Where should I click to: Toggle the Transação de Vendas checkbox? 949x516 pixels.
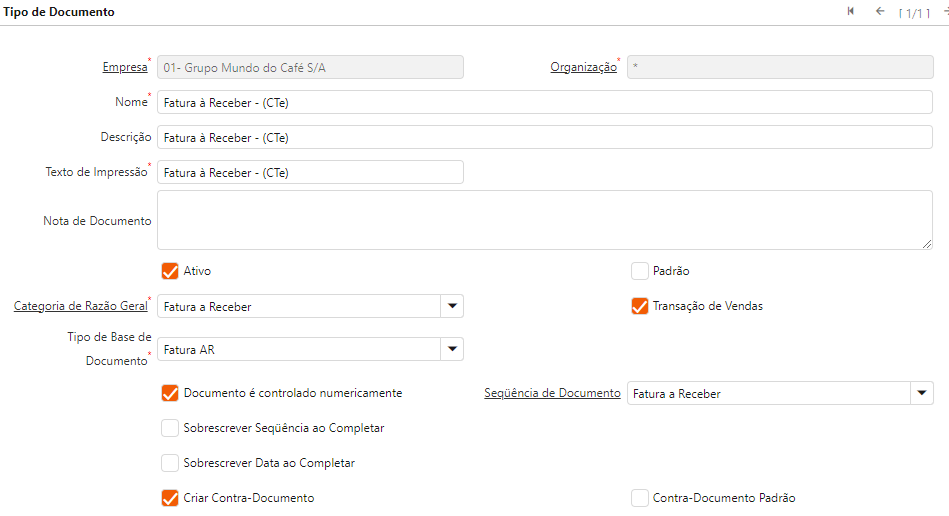[x=640, y=306]
